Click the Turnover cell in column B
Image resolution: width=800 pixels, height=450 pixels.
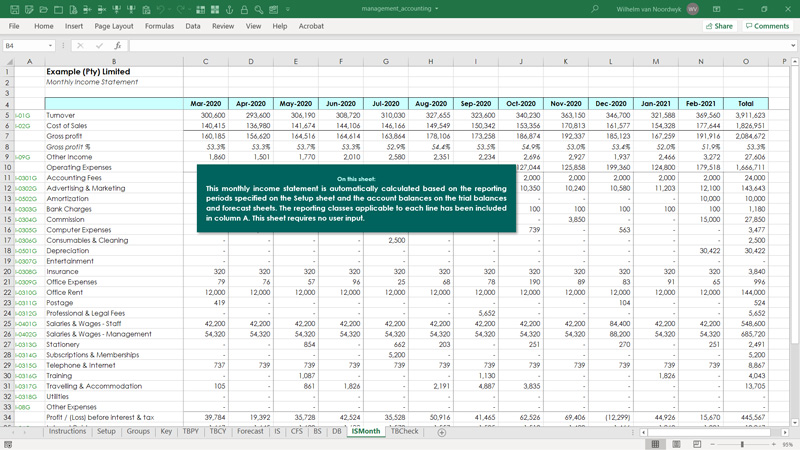click(x=114, y=115)
